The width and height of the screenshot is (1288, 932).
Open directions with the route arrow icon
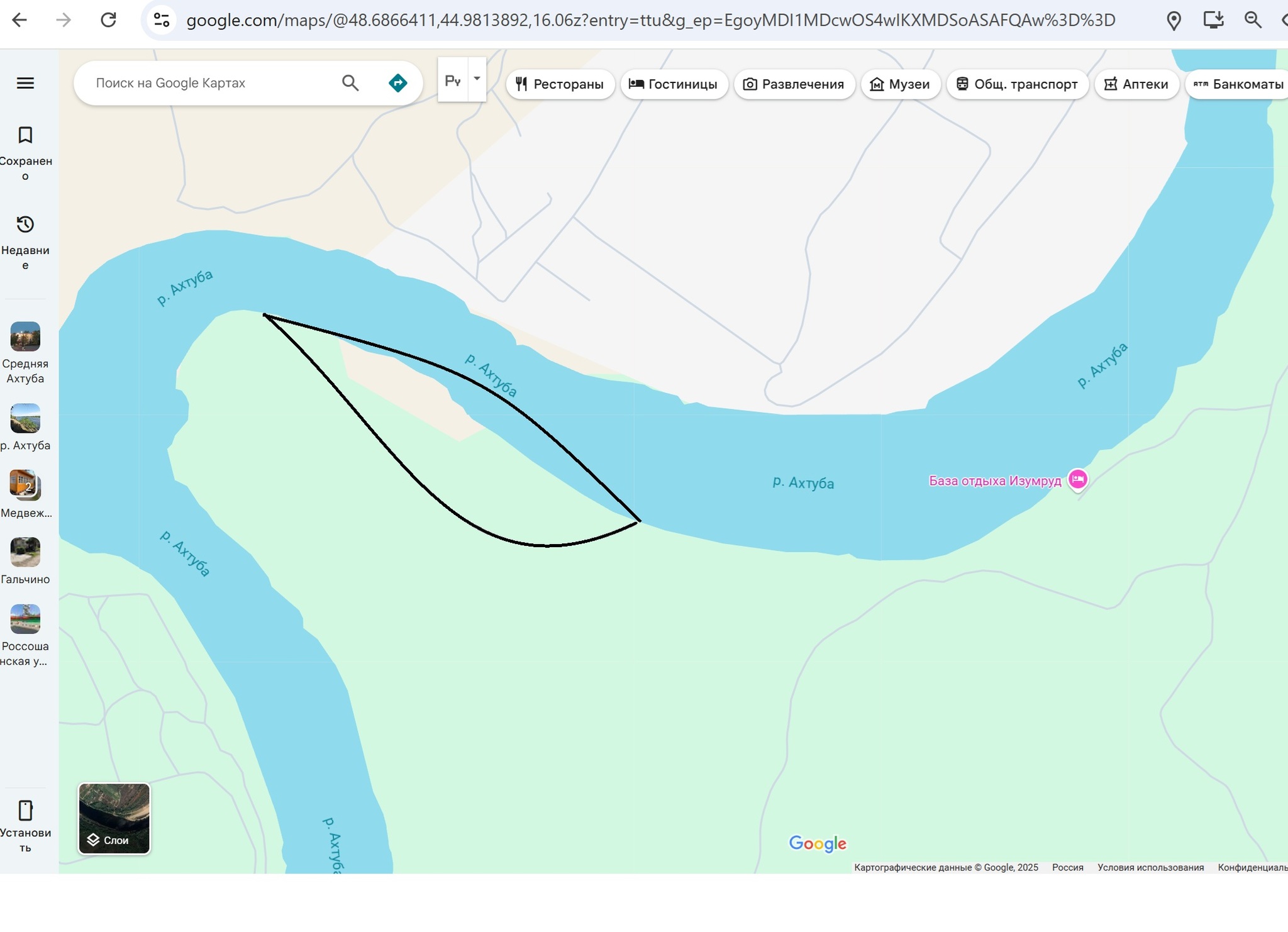(397, 83)
